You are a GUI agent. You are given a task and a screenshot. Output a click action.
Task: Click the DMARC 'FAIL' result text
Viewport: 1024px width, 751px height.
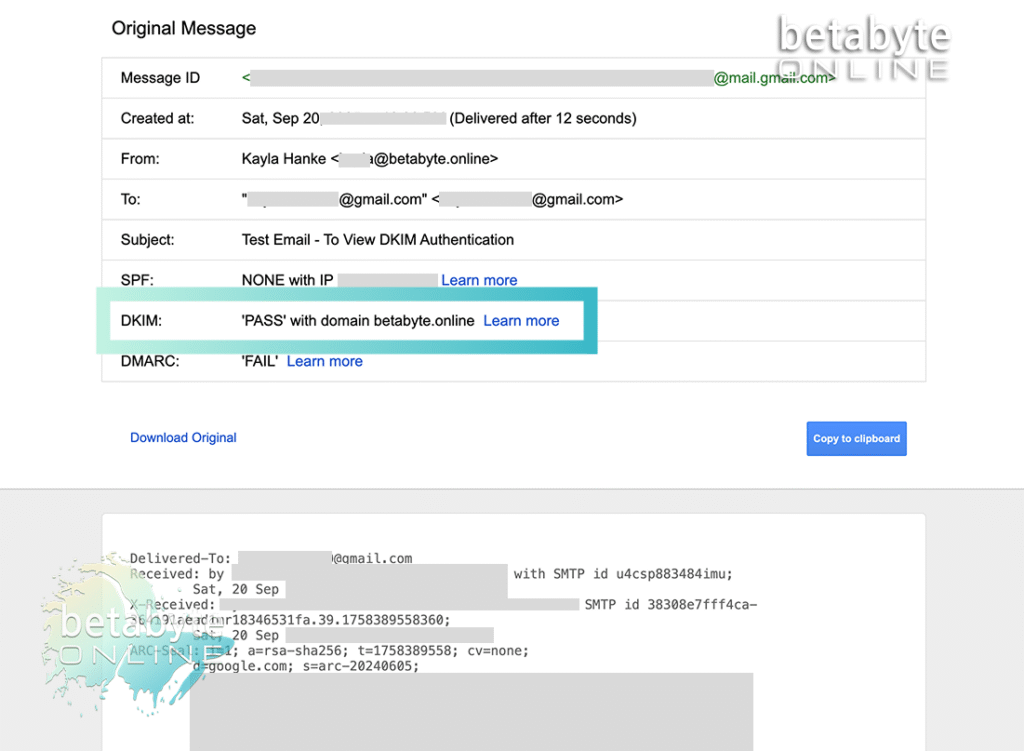pyautogui.click(x=260, y=361)
